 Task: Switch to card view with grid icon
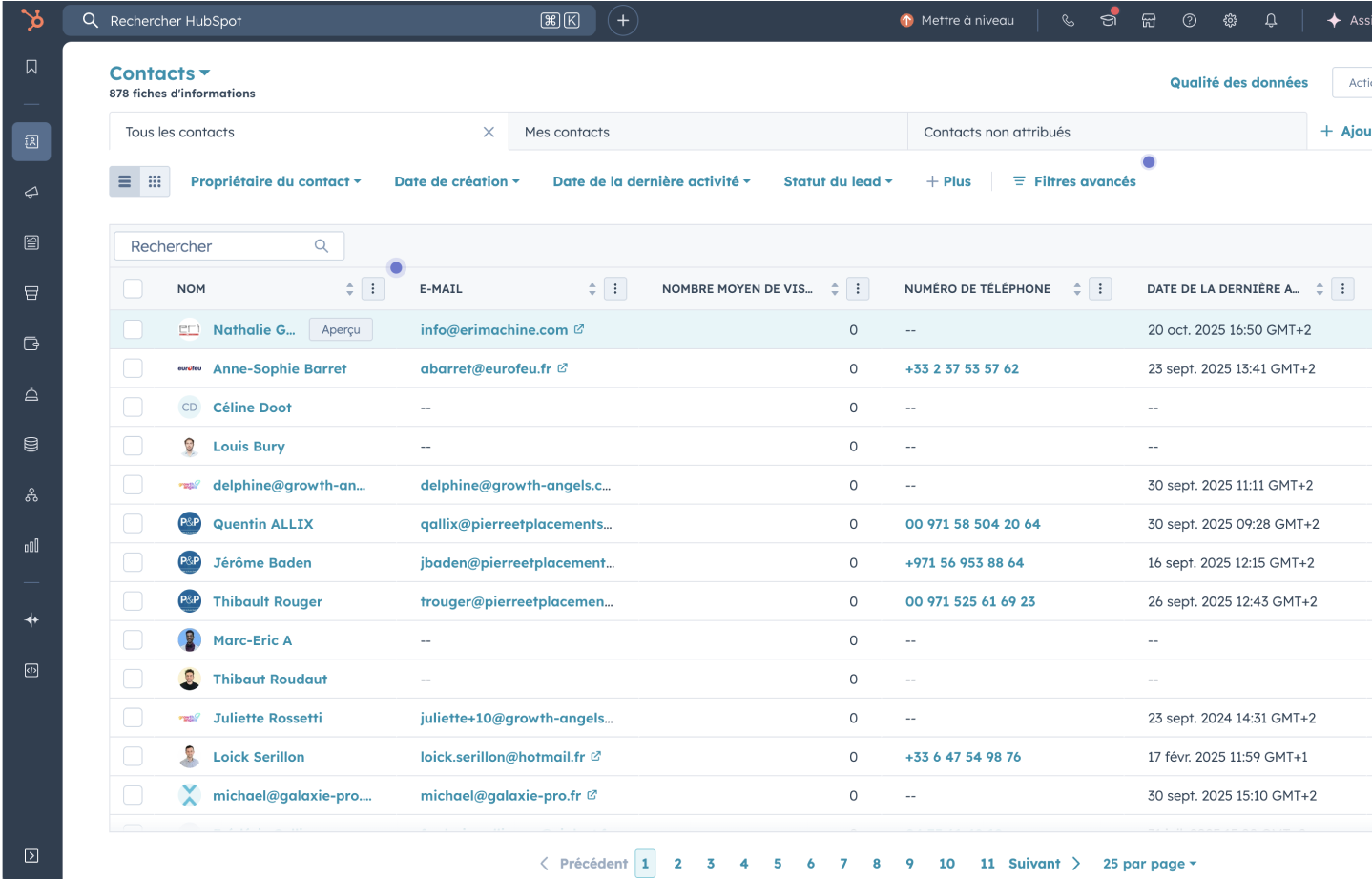tap(156, 180)
